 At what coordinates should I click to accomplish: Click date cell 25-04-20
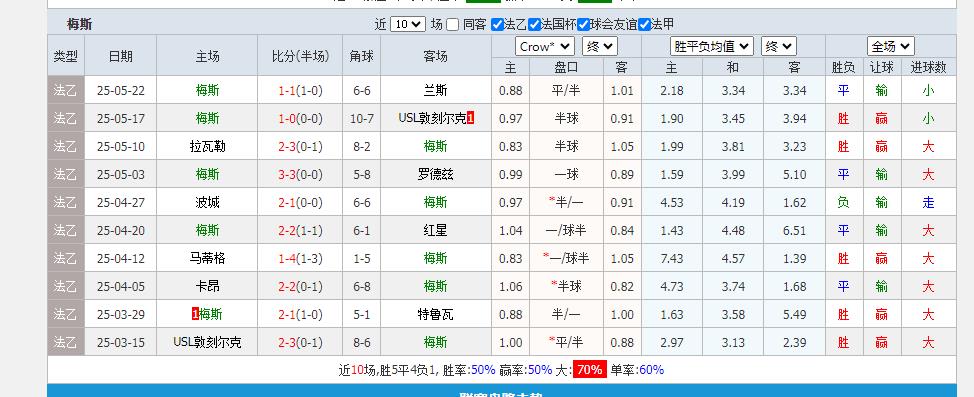coord(121,230)
